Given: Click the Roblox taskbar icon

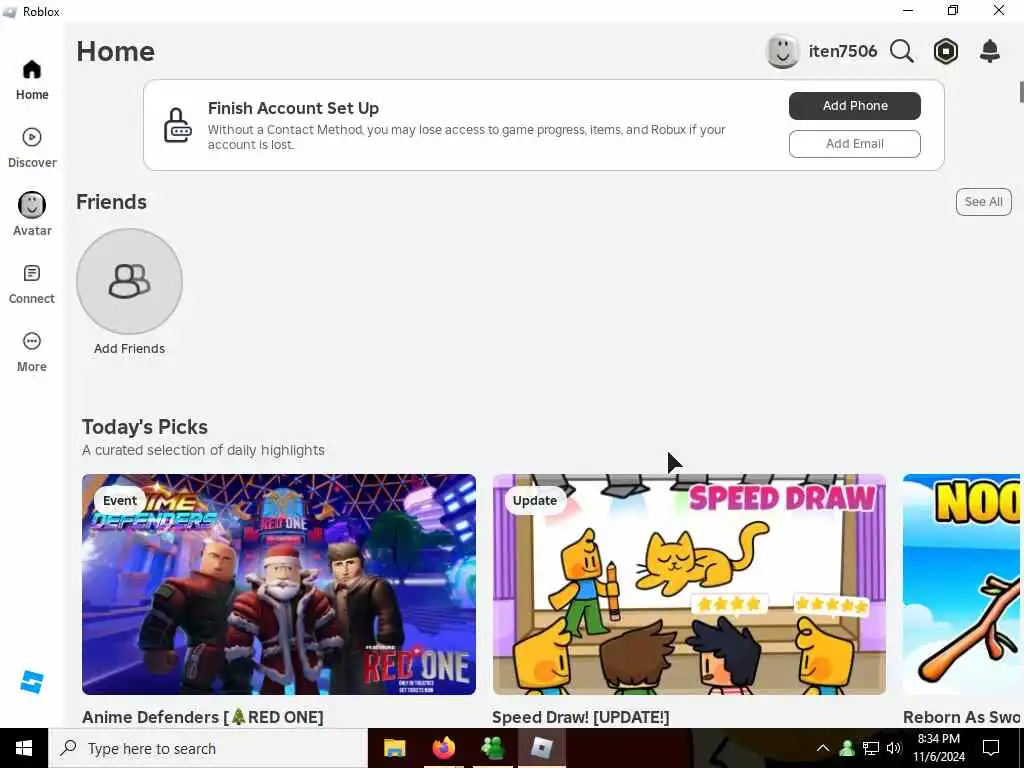Looking at the screenshot, I should click(x=542, y=748).
